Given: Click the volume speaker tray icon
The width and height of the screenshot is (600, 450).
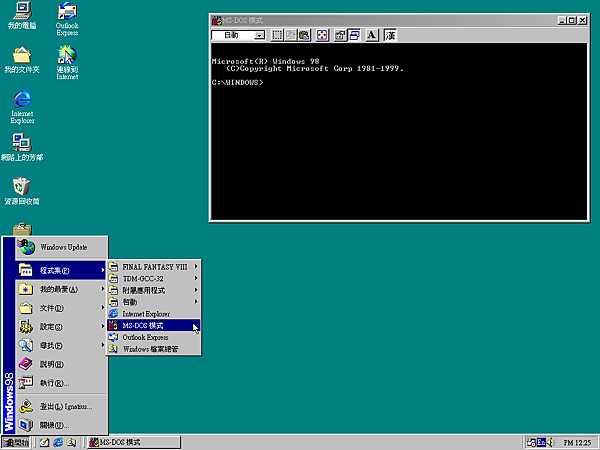Looking at the screenshot, I should (551, 443).
